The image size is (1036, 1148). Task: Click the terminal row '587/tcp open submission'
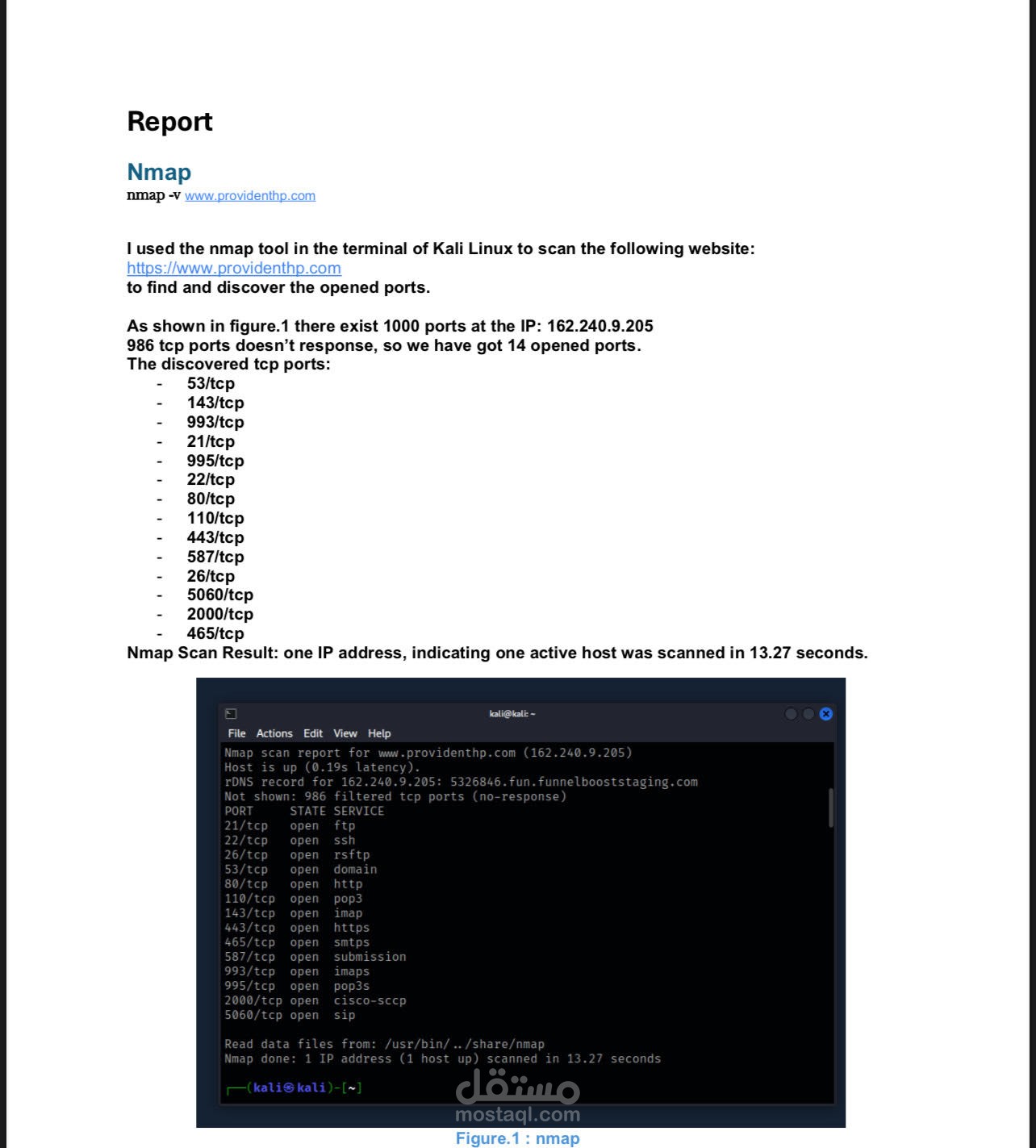pos(315,956)
